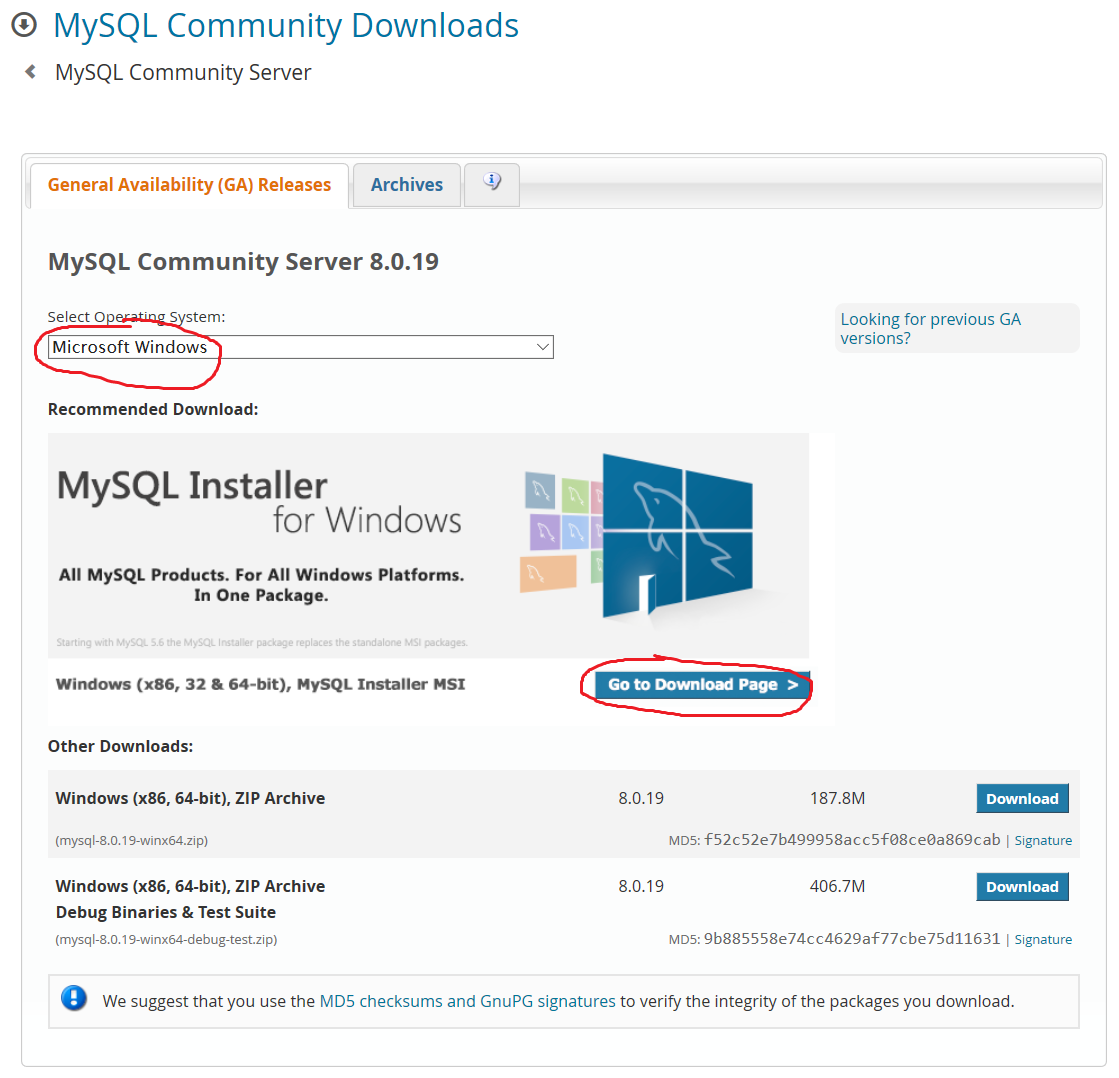Click the Select Operating System label

pyautogui.click(x=136, y=317)
